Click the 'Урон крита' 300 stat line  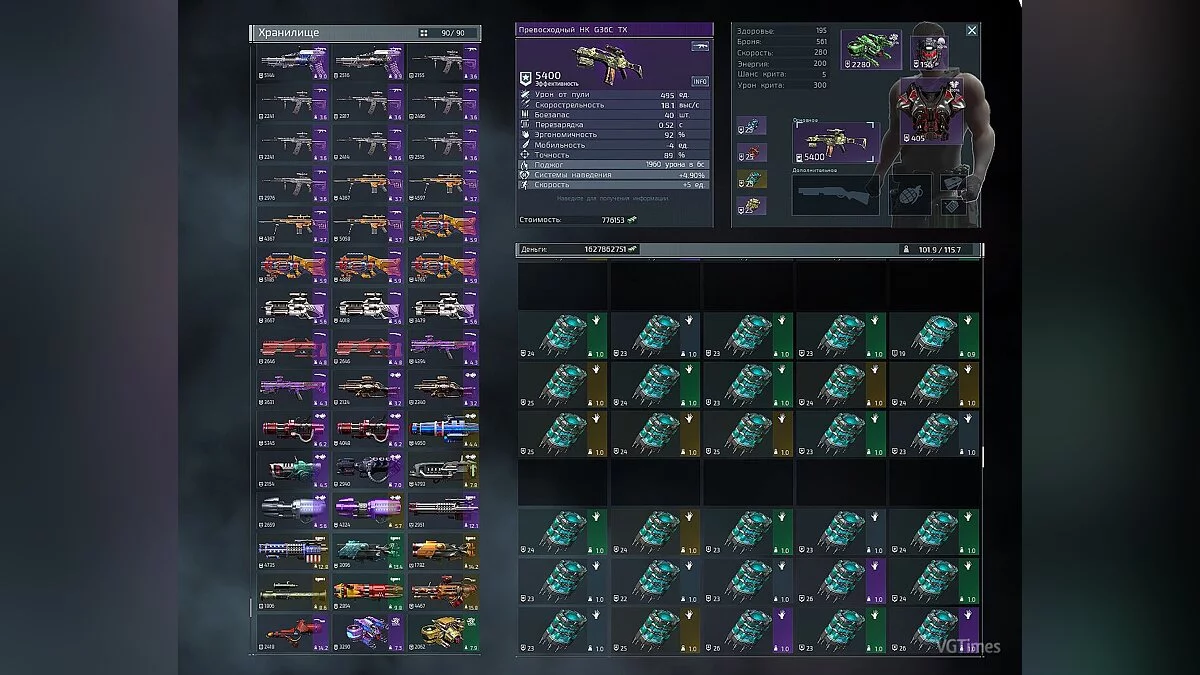[782, 85]
